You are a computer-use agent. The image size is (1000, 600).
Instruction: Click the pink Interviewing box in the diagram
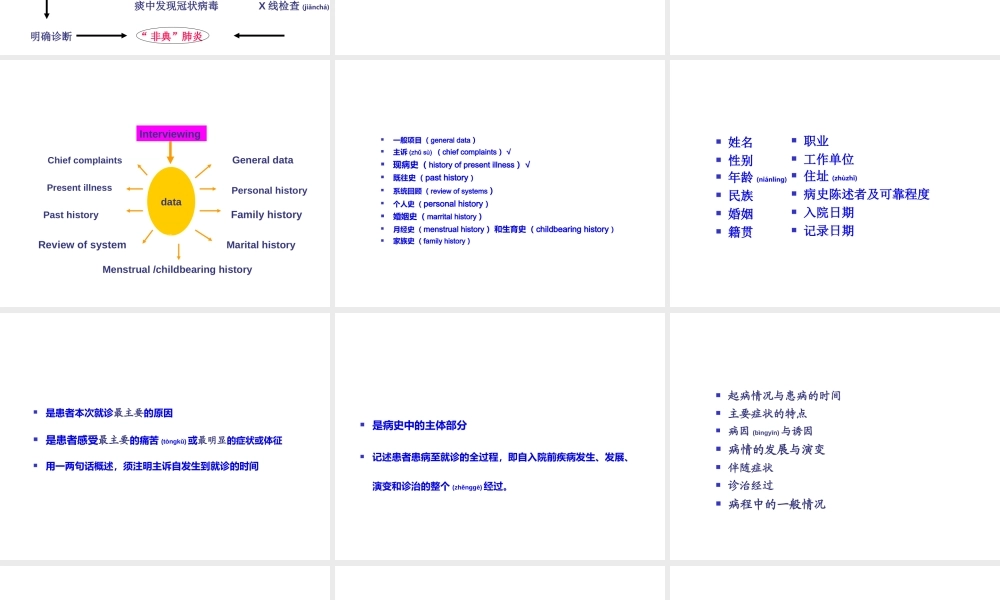pyautogui.click(x=171, y=133)
